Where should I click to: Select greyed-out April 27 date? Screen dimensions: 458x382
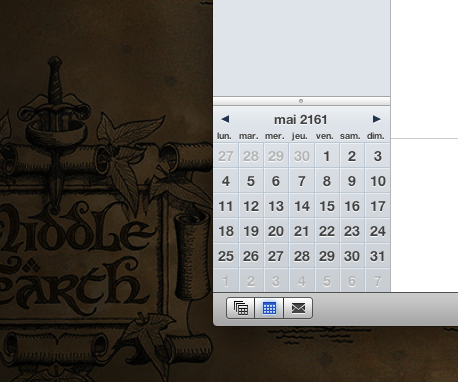coord(226,156)
